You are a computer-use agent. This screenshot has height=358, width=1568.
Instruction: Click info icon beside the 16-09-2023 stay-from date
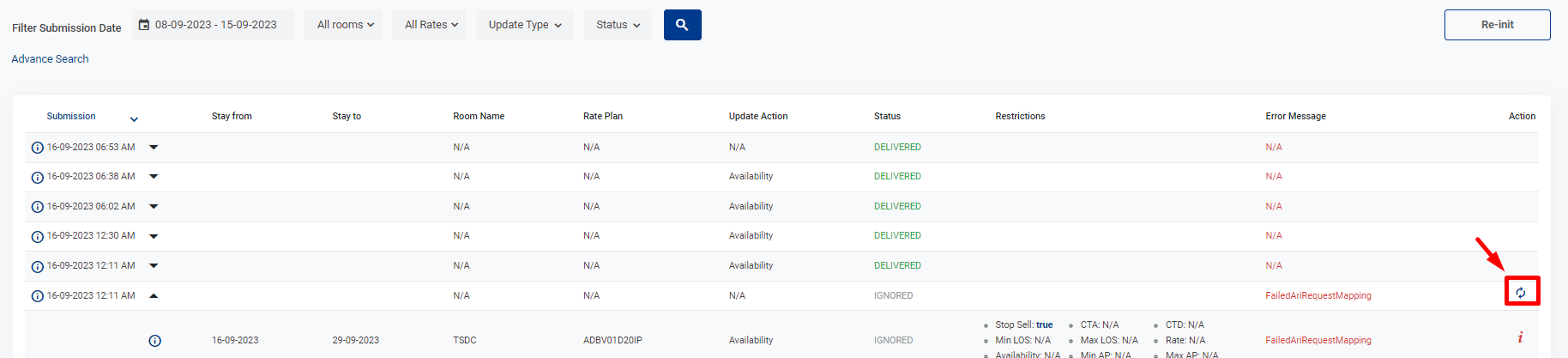(155, 341)
